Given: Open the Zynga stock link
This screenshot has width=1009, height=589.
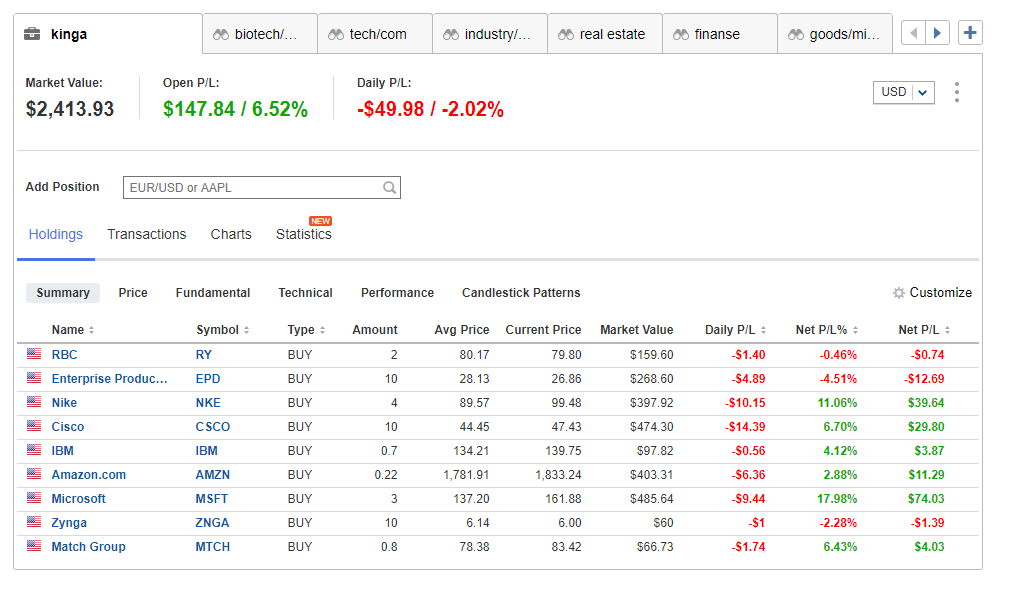Looking at the screenshot, I should pyautogui.click(x=69, y=523).
